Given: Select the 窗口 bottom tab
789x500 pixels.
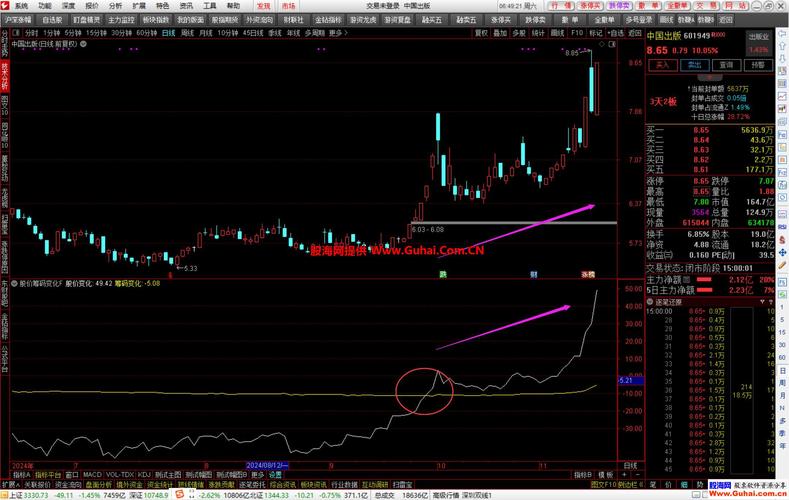Looking at the screenshot, I should 72,475.
